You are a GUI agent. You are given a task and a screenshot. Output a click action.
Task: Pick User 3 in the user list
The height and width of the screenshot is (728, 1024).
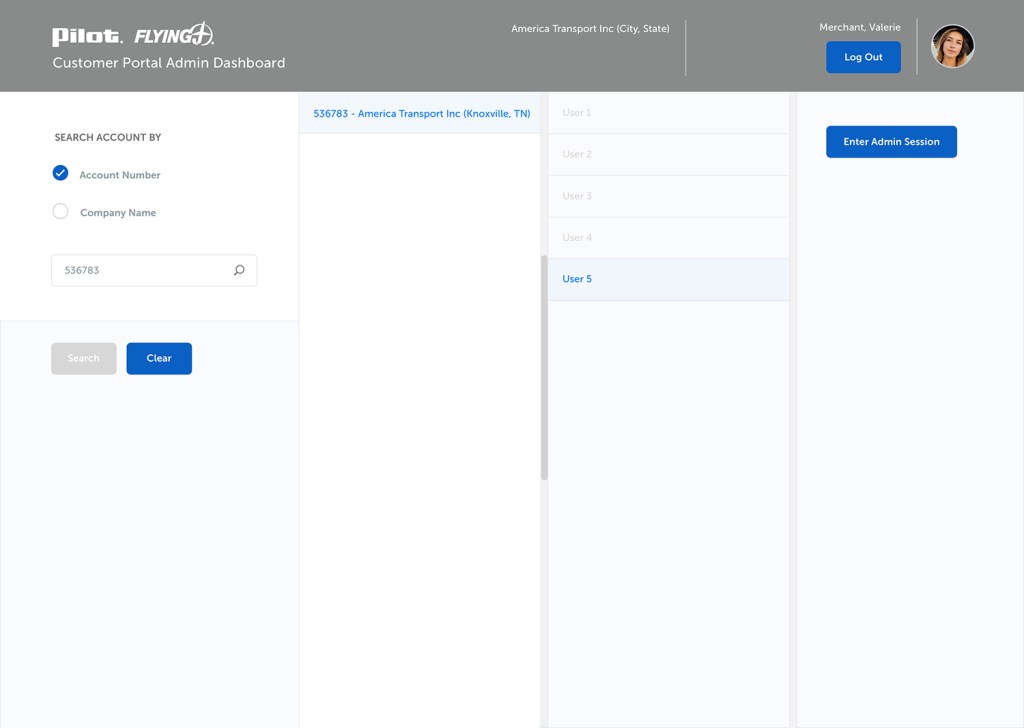click(x=668, y=196)
